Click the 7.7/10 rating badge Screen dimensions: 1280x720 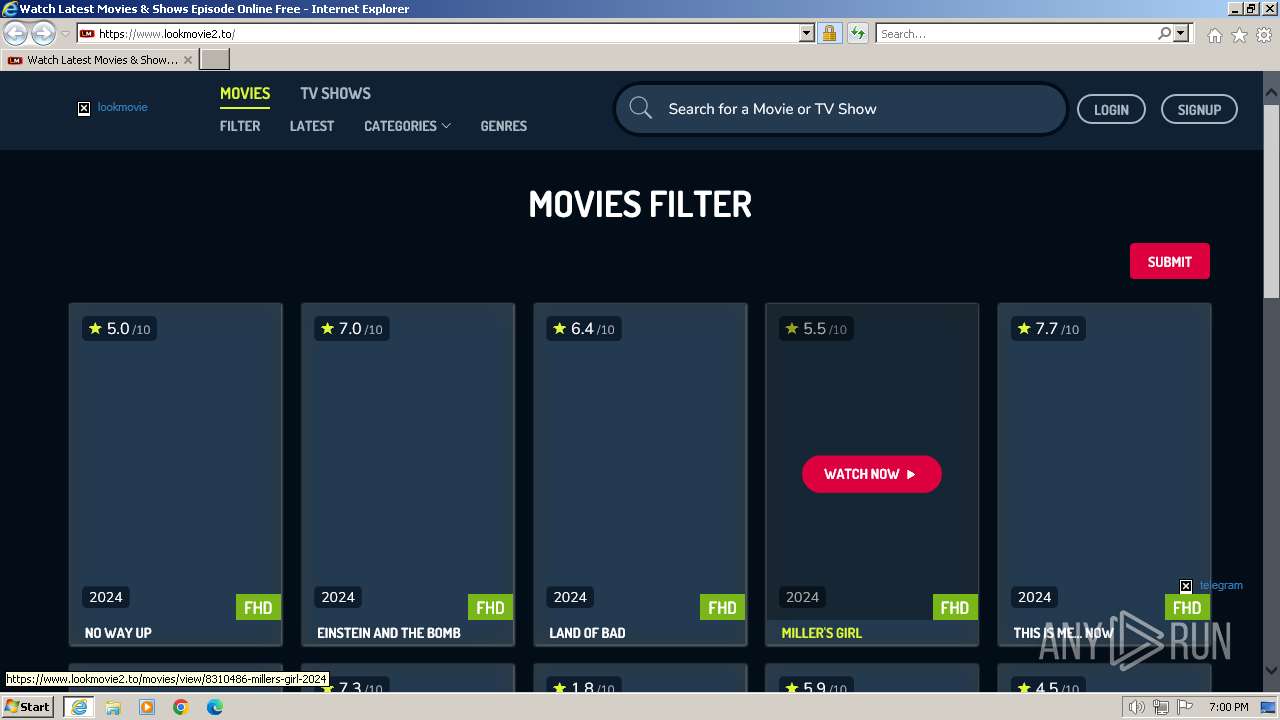click(x=1050, y=329)
